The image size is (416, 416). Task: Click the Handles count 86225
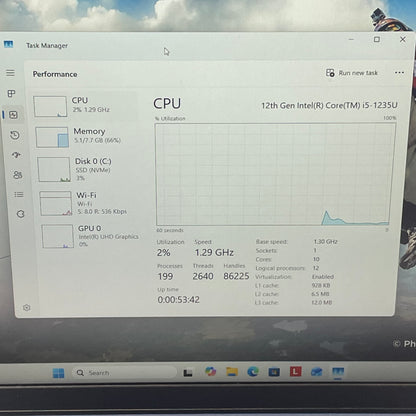[x=236, y=276]
